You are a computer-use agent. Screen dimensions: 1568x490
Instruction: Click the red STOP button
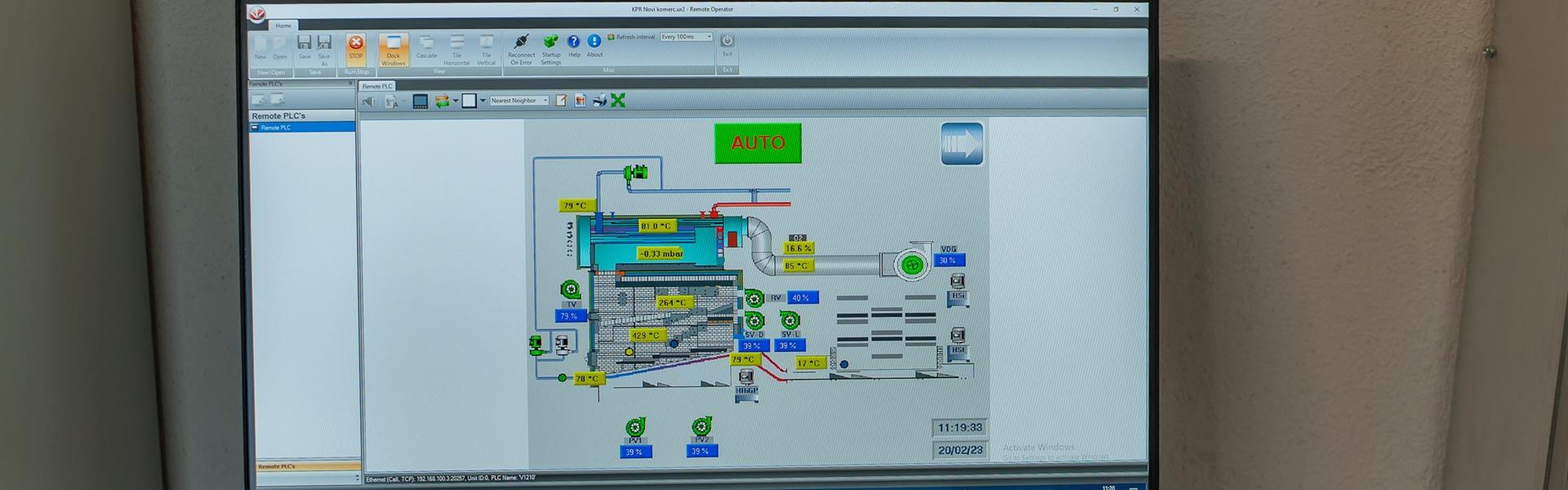pos(355,46)
